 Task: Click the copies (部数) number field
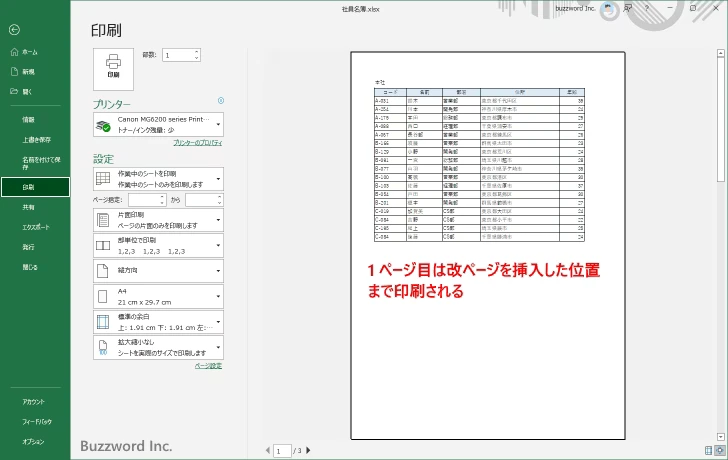click(177, 55)
